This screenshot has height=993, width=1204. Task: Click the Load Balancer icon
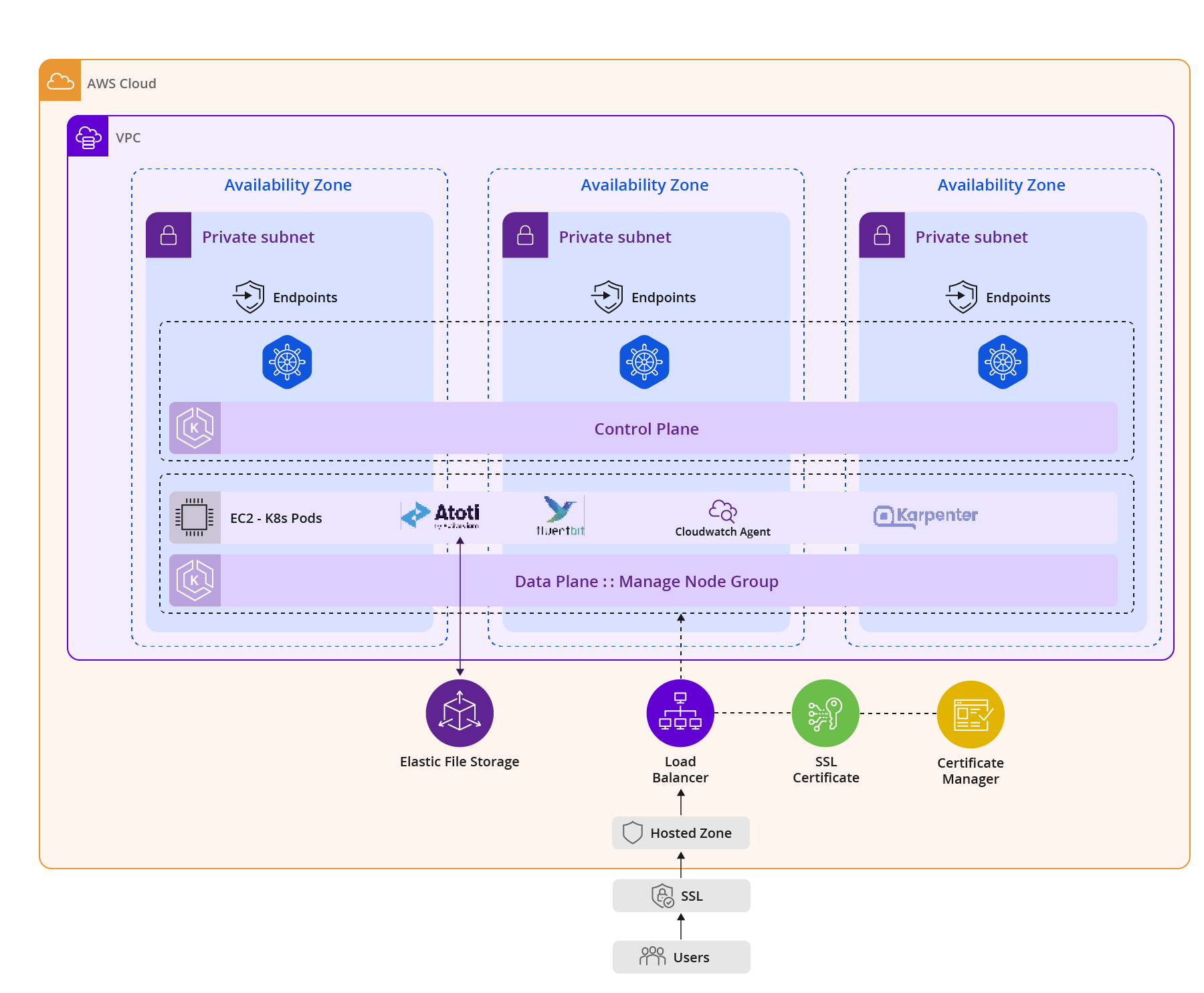pos(680,713)
